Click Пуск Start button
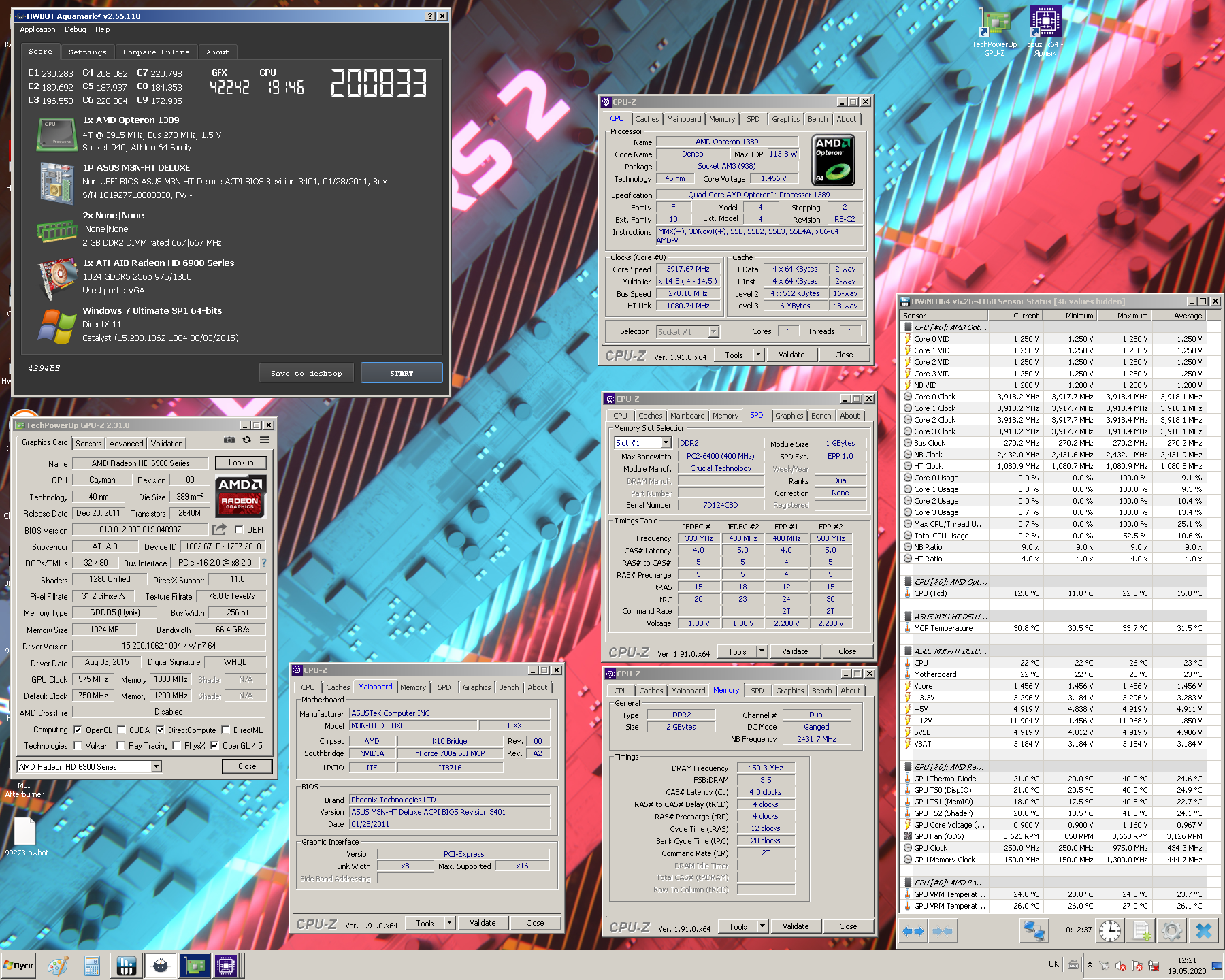 point(18,966)
